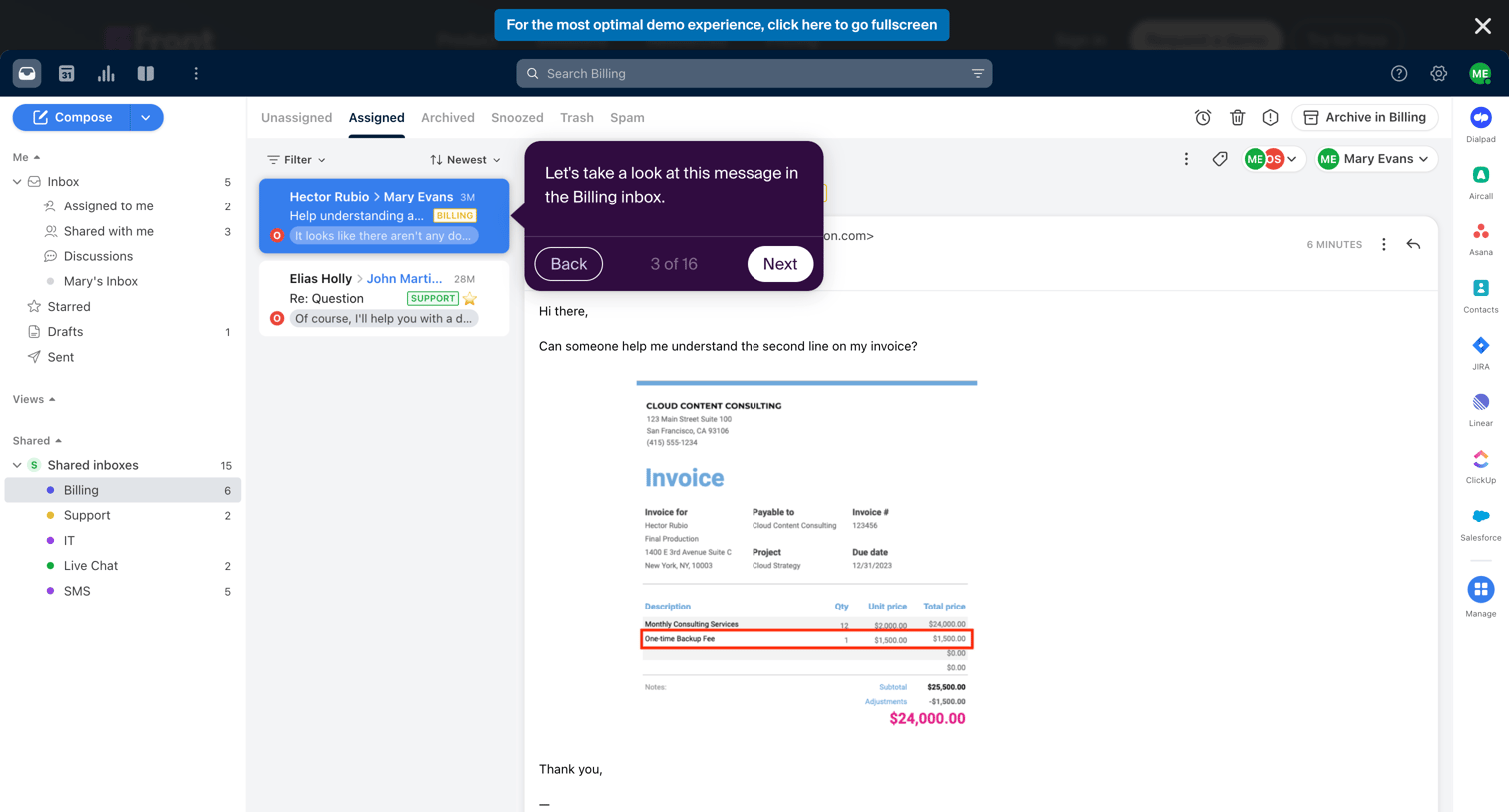The height and width of the screenshot is (812, 1509).
Task: Open conversation more options dots
Action: (x=1186, y=159)
